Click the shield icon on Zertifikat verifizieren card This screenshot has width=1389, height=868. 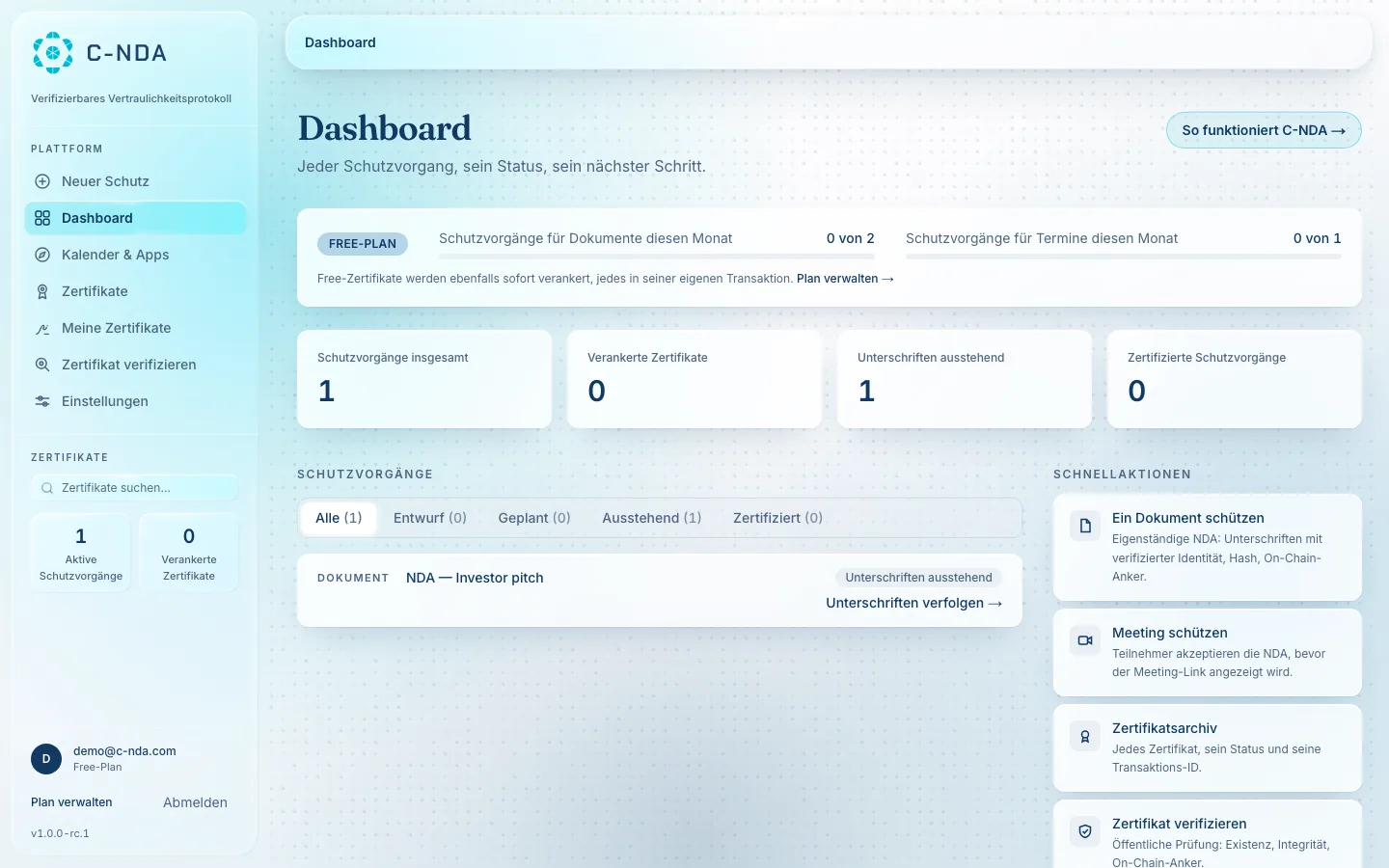coord(1085,831)
